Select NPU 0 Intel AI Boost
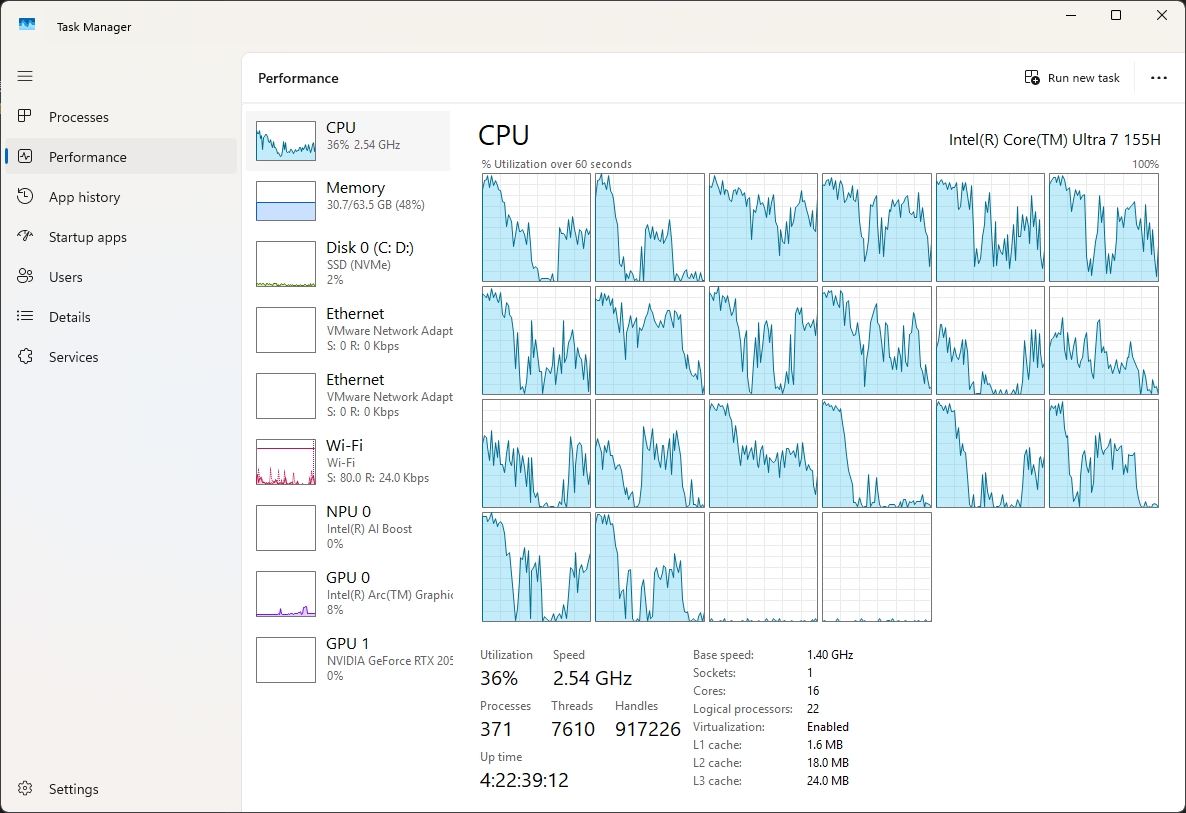Viewport: 1186px width, 813px height. pyautogui.click(x=348, y=527)
